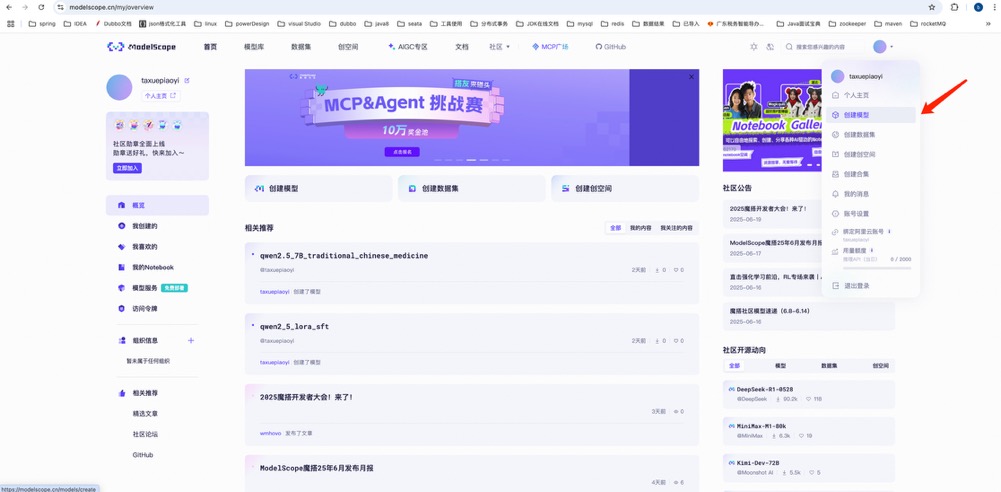
Task: Select 模型 tab in 社区开源动向
Action: pyautogui.click(x=780, y=366)
